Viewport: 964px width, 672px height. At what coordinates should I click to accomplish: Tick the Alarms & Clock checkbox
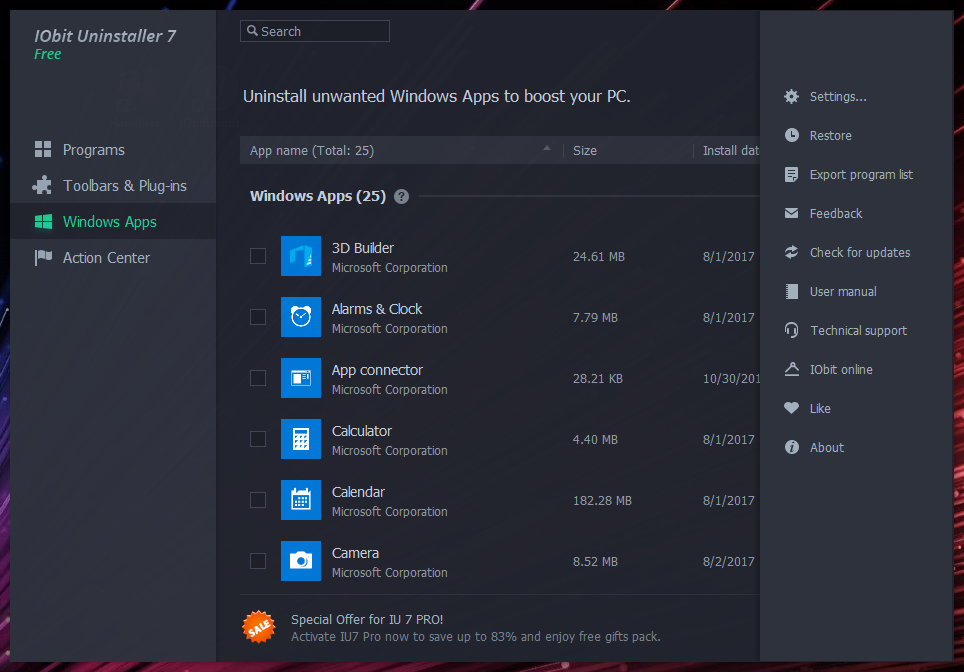pyautogui.click(x=258, y=317)
